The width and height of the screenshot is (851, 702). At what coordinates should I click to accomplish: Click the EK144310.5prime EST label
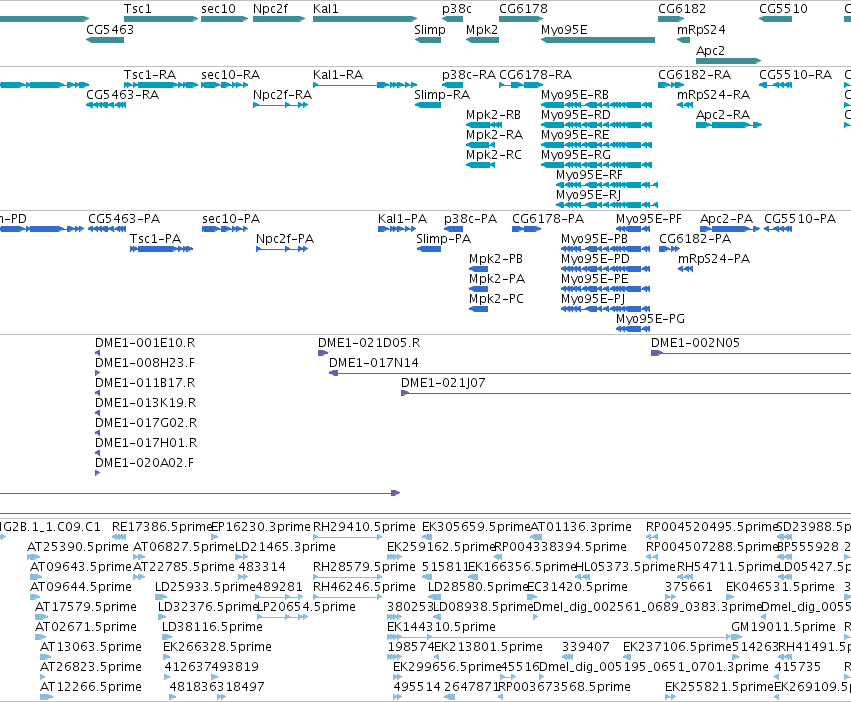tap(441, 627)
